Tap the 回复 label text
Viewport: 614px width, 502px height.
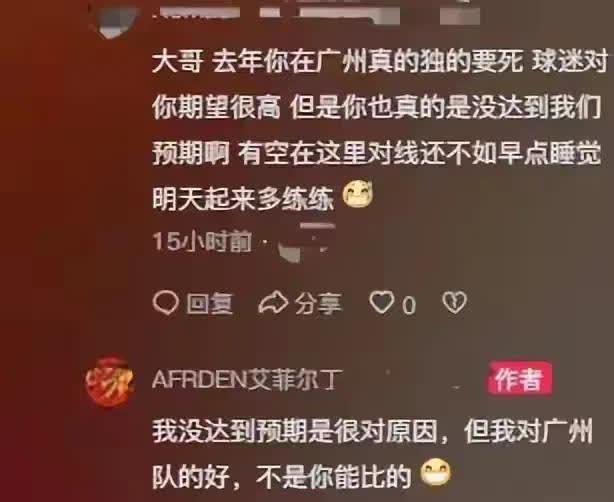click(x=209, y=303)
